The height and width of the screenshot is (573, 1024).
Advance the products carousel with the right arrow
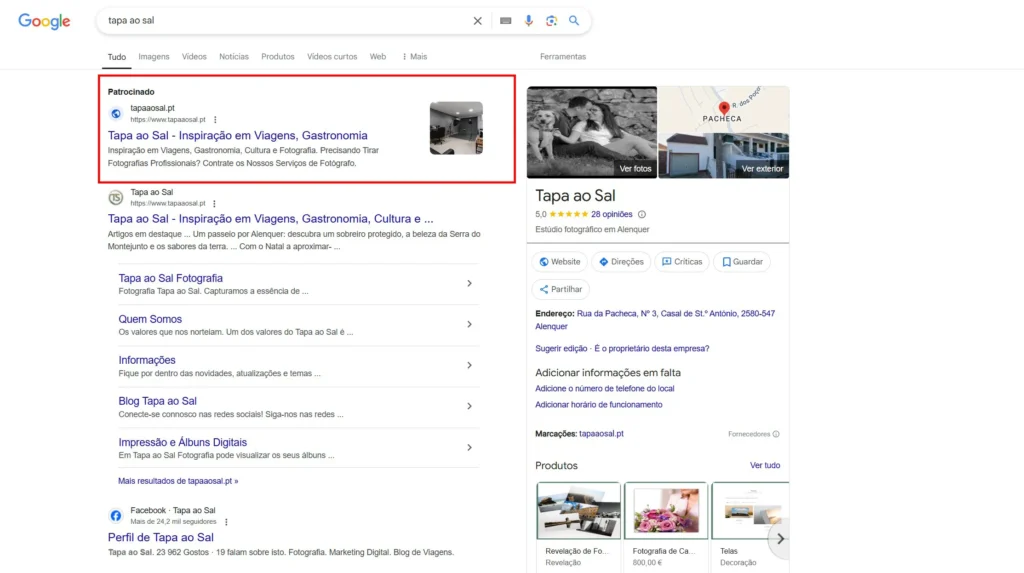pos(780,539)
